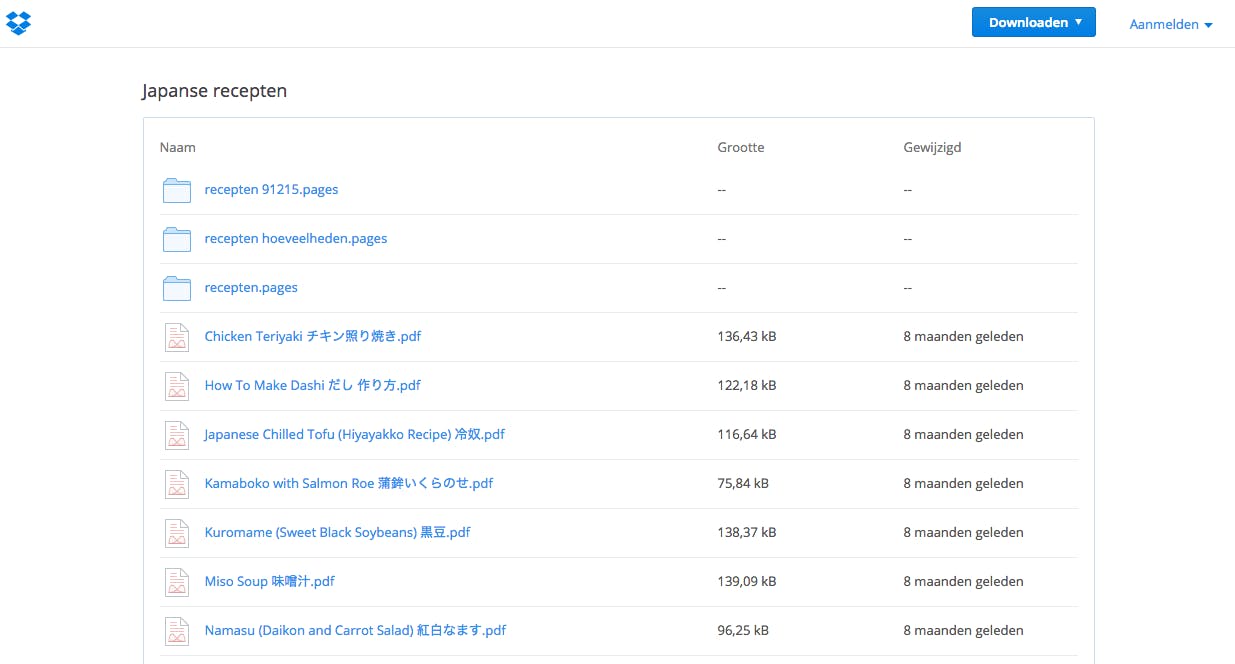Viewport: 1235px width, 664px height.
Task: Expand the Aanmelden menu
Action: 1170,24
